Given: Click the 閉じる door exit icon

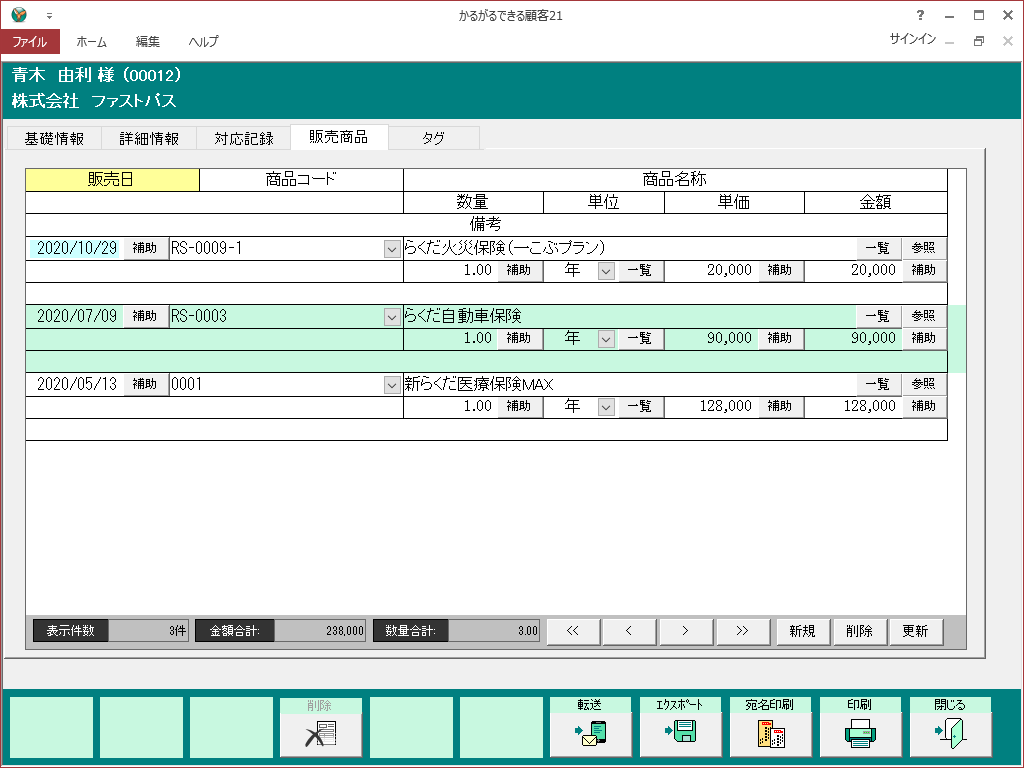Looking at the screenshot, I should tap(951, 734).
